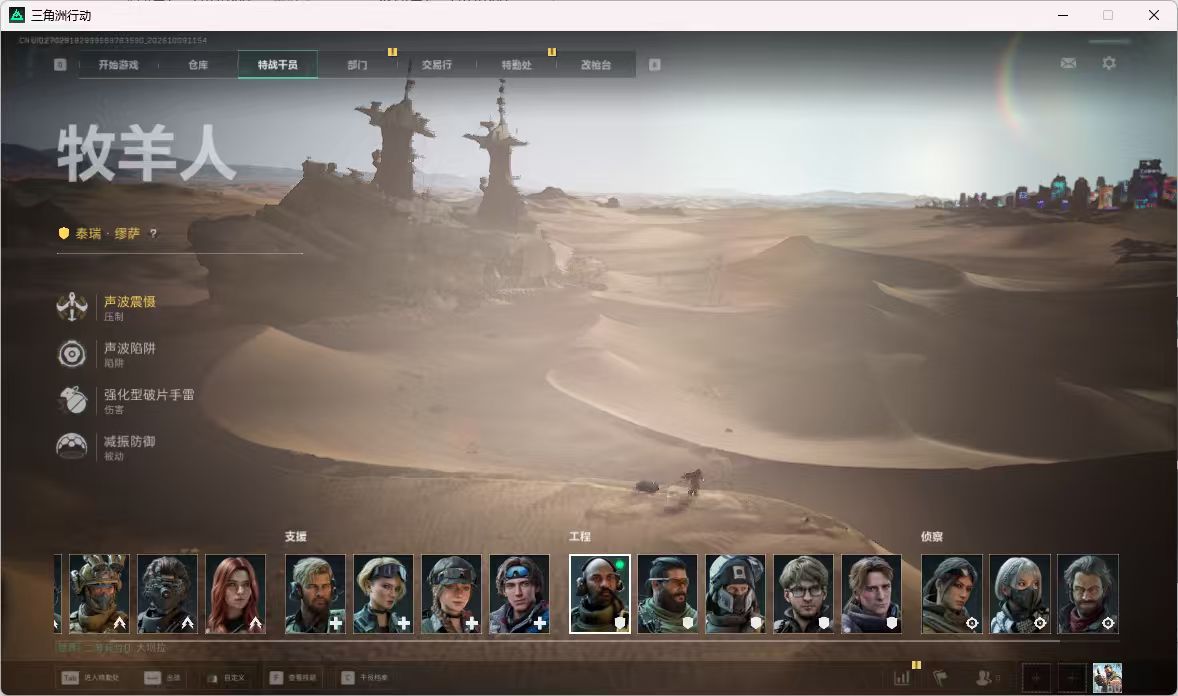Open the friends list icon

(x=983, y=678)
